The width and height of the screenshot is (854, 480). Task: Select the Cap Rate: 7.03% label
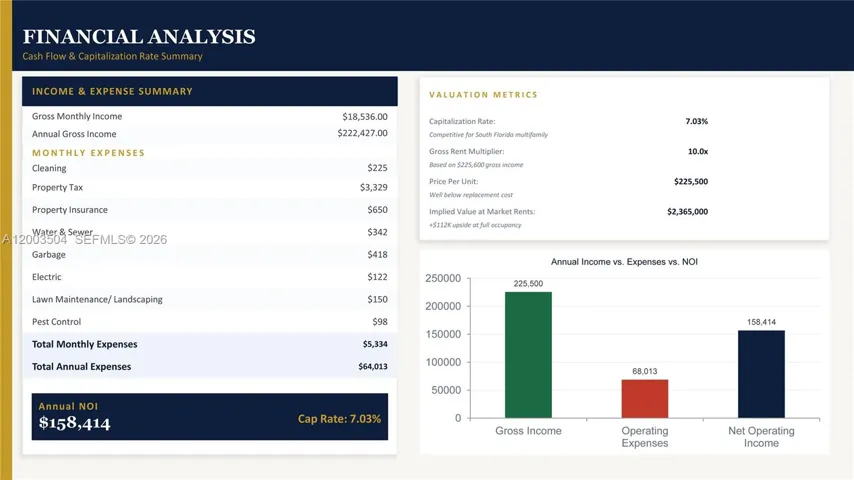[339, 419]
